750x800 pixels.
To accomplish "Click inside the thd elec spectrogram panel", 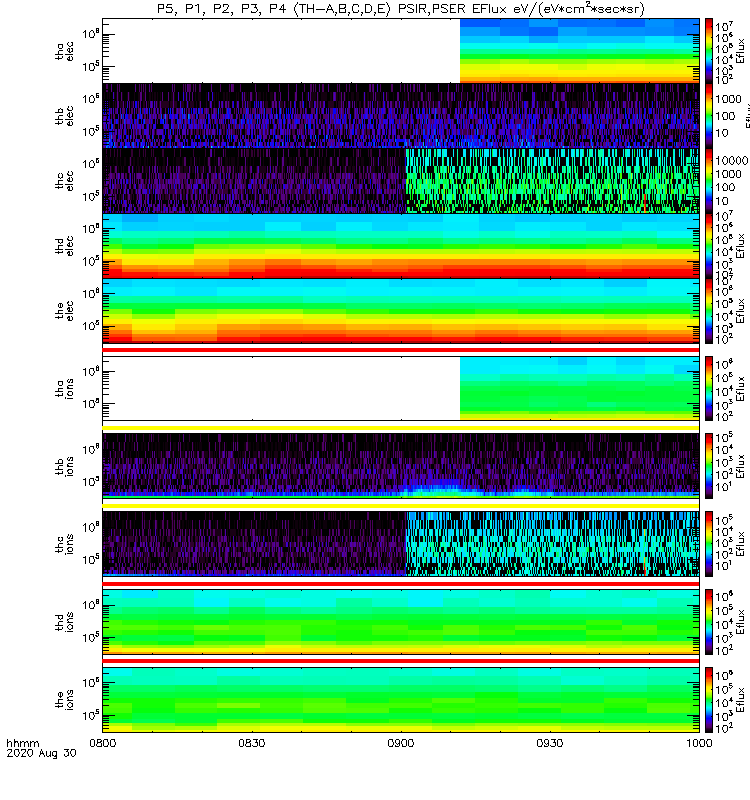I will [401, 245].
